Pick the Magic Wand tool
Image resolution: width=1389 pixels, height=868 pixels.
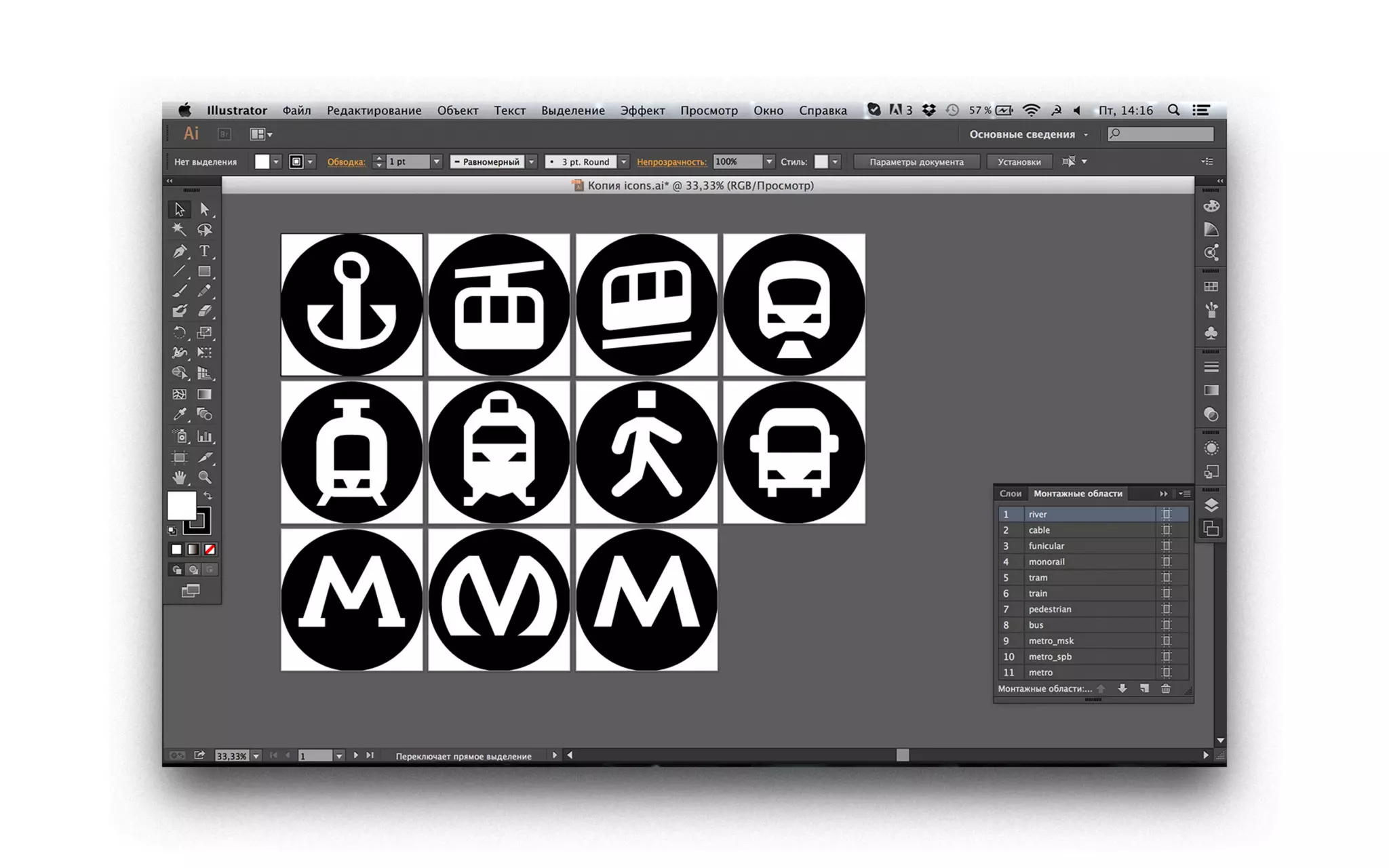click(179, 230)
